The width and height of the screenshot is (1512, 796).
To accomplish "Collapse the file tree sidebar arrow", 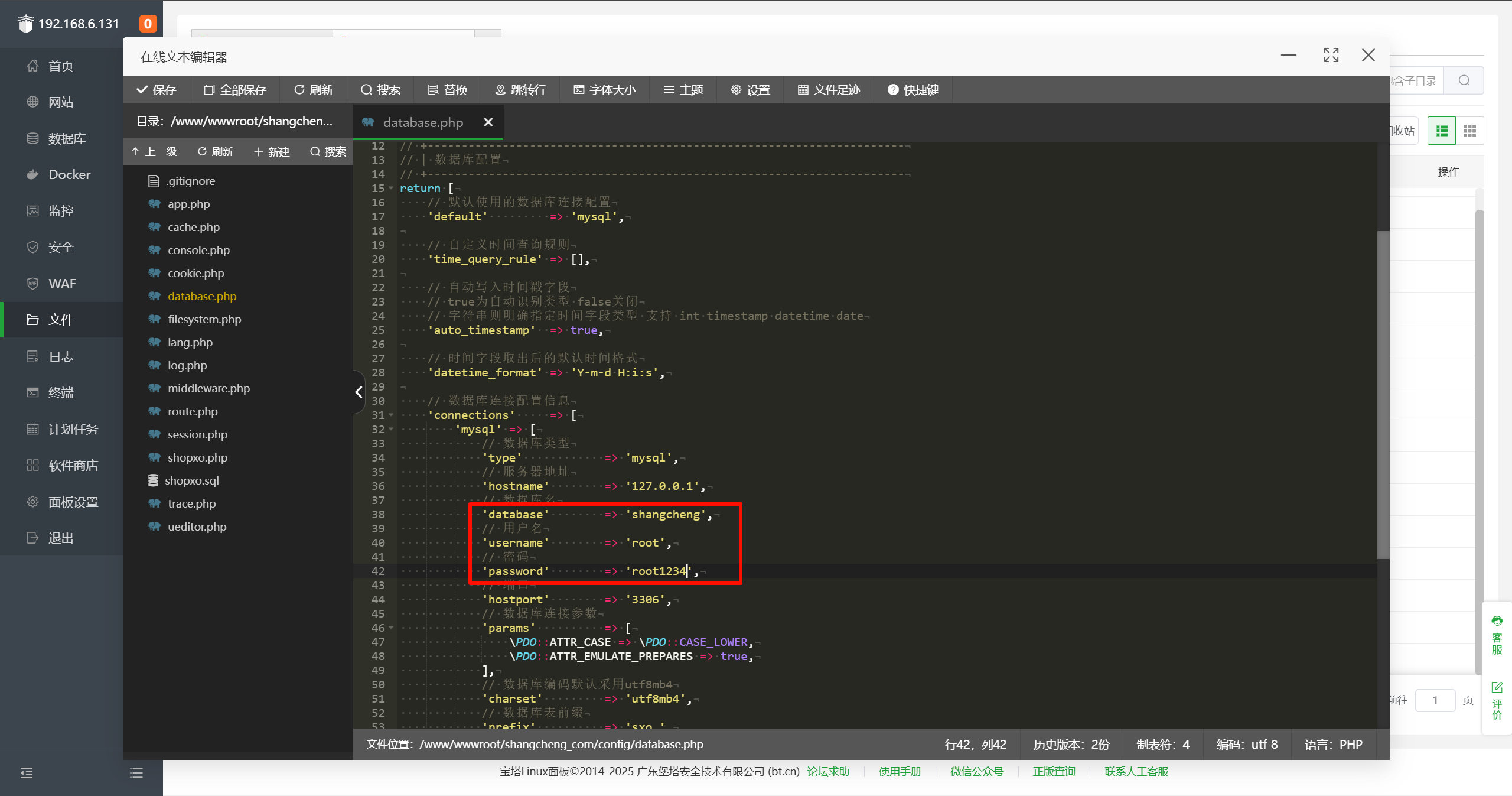I will 359,392.
